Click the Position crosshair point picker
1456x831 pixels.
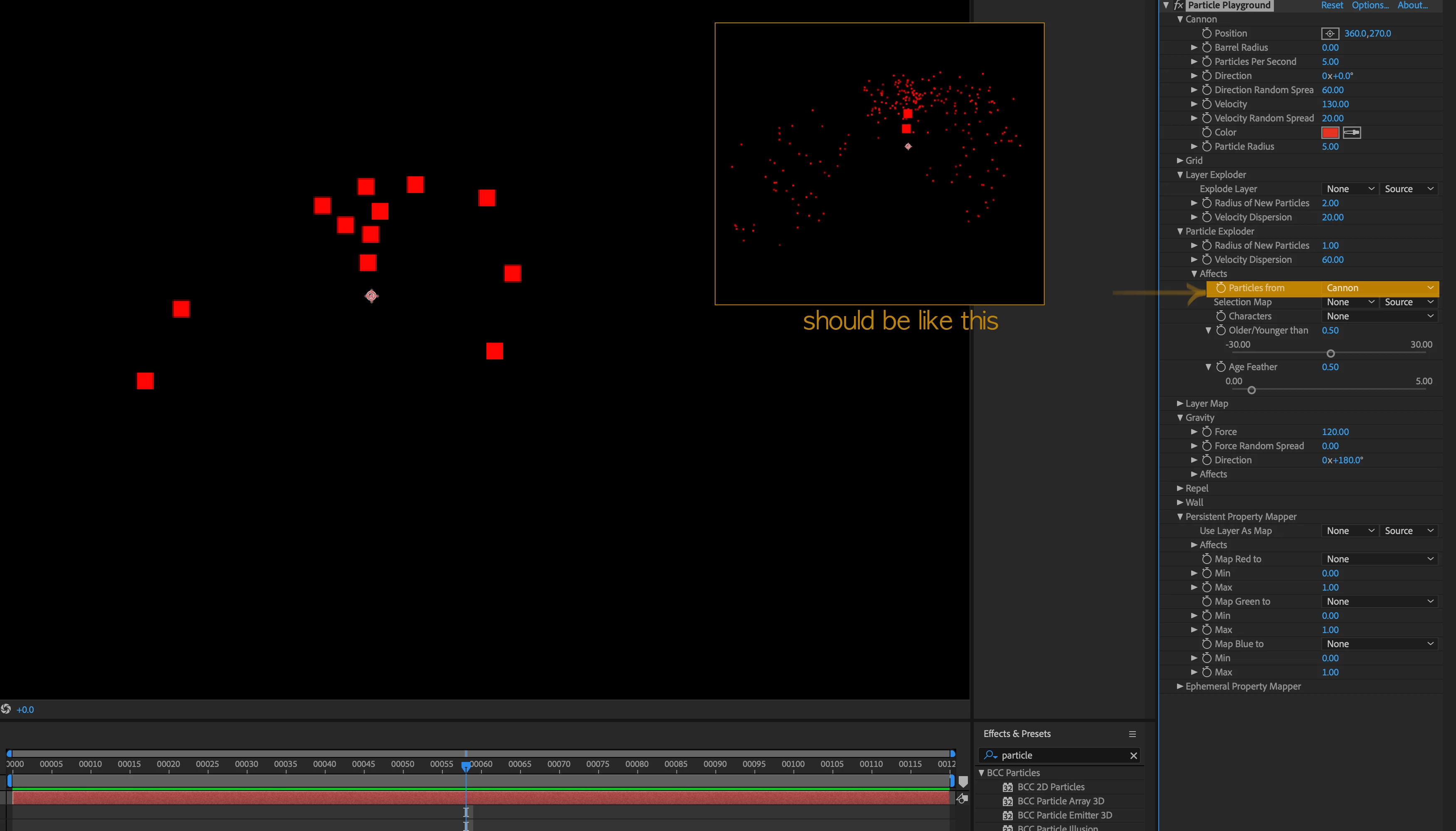pyautogui.click(x=1330, y=34)
